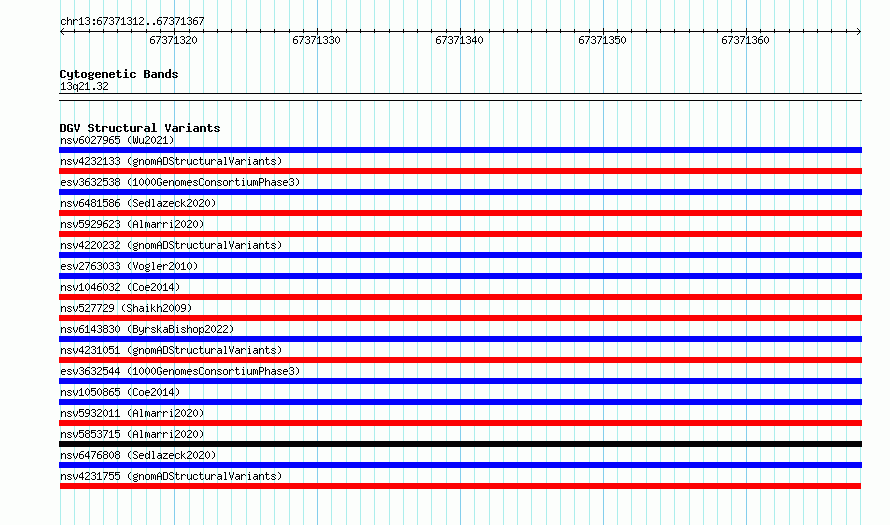Viewport: 890px width, 525px height.
Task: Click the nsv4231755 gnomAD red bar
Action: tap(460, 486)
